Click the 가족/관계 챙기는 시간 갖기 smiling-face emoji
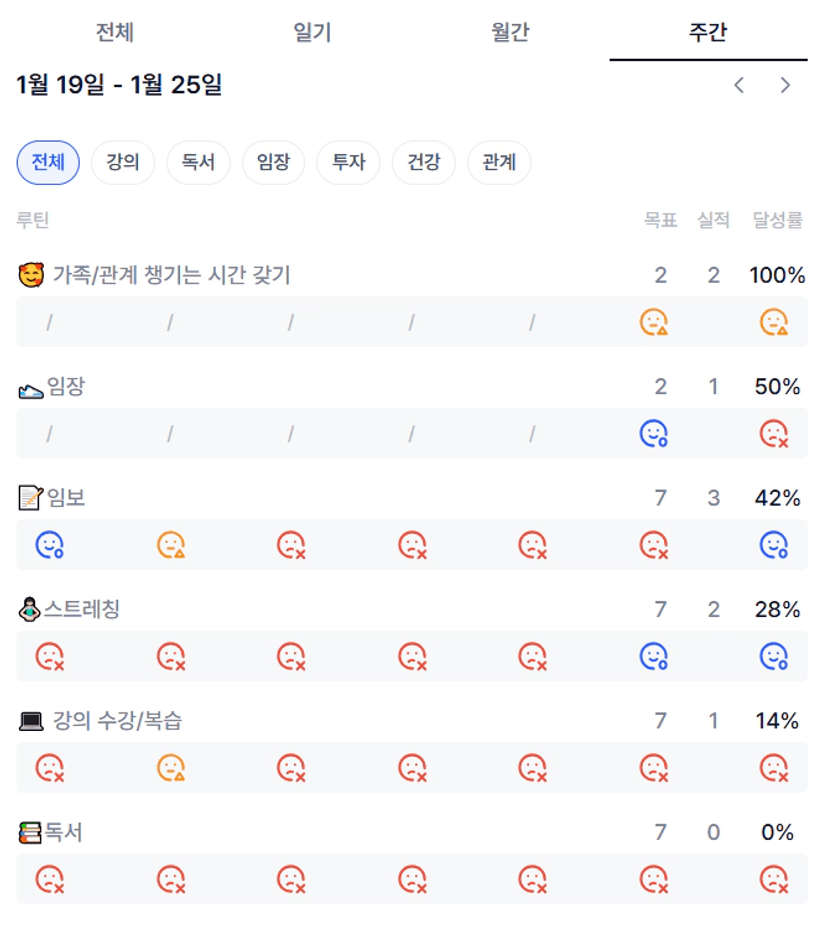 [32, 275]
